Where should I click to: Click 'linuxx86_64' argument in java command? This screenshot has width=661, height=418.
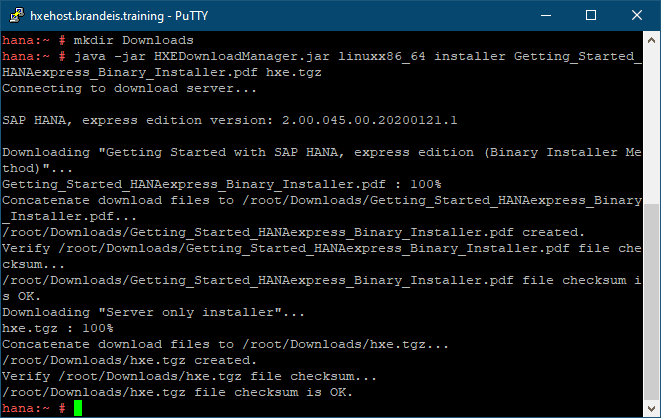[382, 56]
